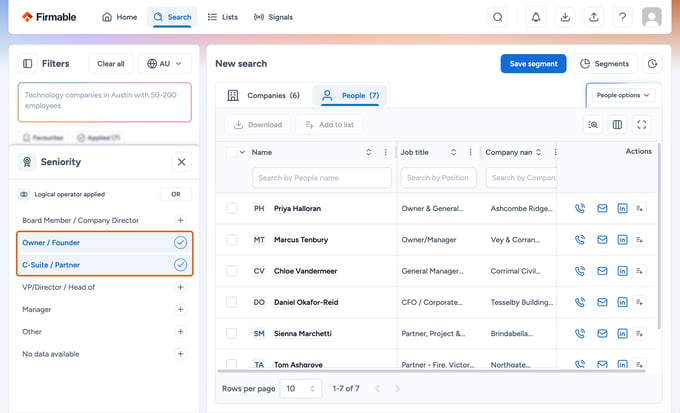Open Search nav item

[x=172, y=17]
